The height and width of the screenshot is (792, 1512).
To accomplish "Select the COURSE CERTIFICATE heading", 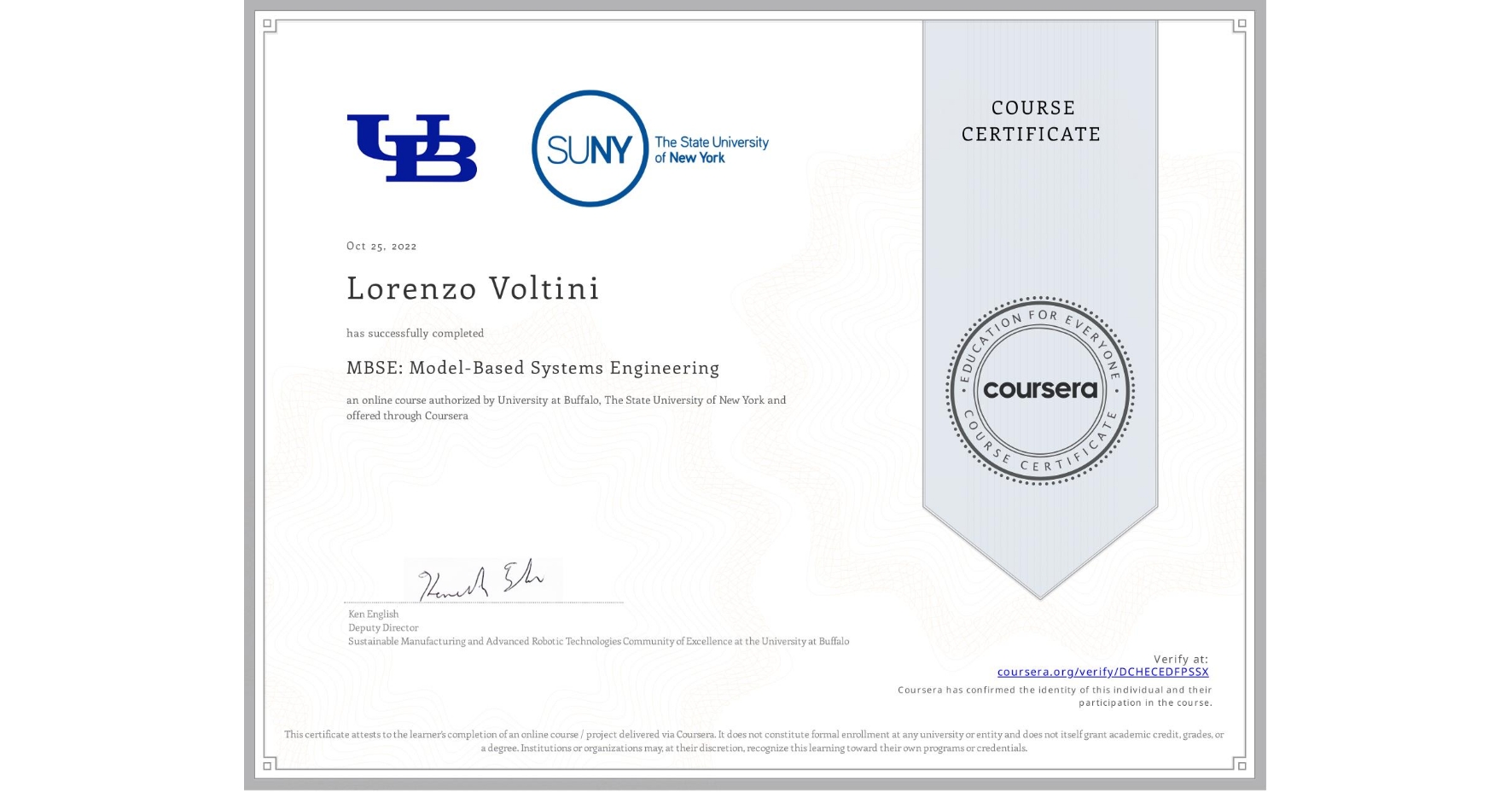I will coord(1032,120).
